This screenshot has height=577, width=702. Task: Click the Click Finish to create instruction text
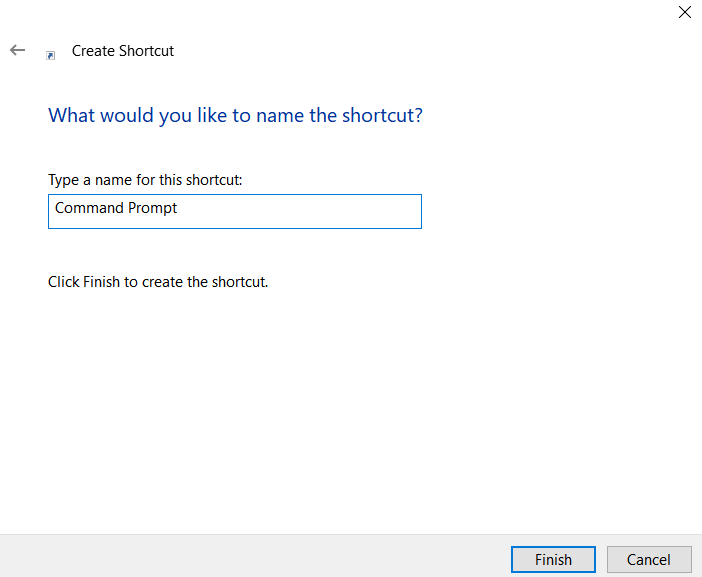click(x=158, y=282)
